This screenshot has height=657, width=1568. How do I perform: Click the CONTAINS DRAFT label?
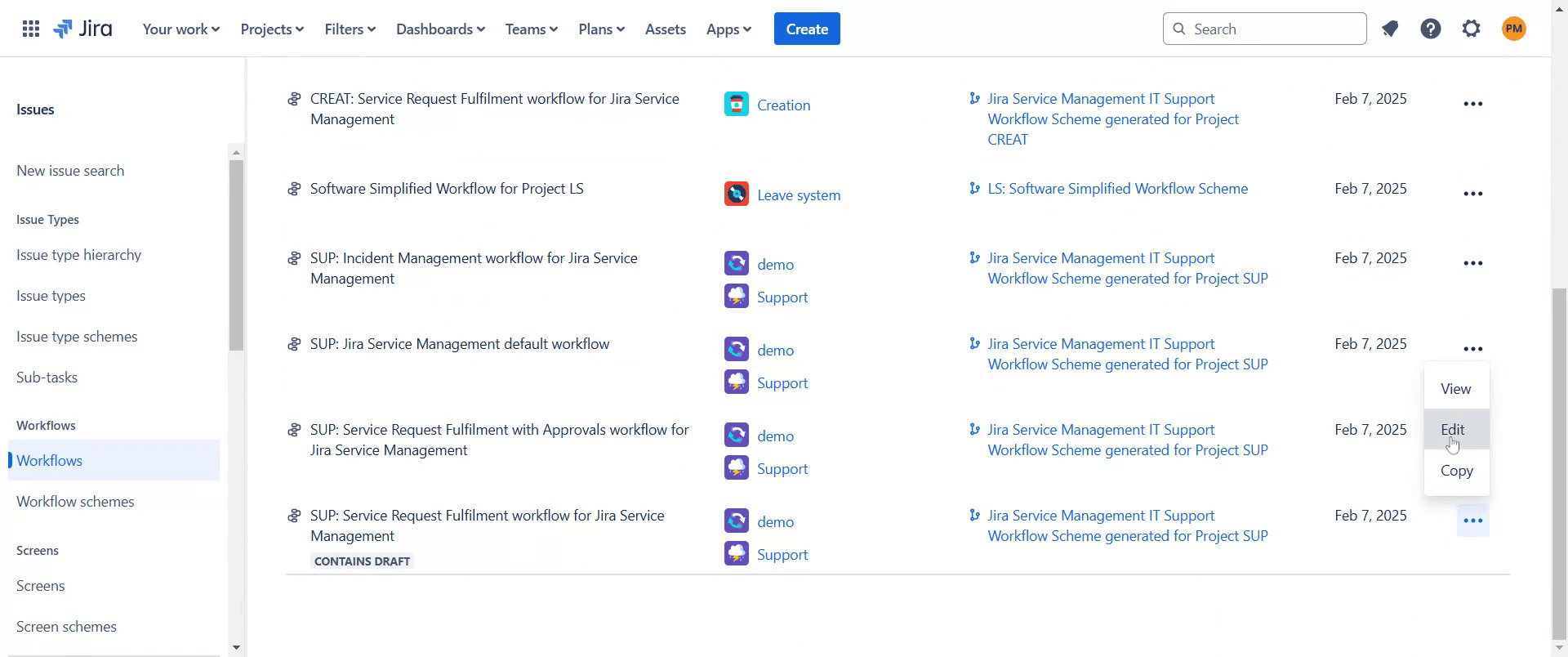pyautogui.click(x=362, y=561)
